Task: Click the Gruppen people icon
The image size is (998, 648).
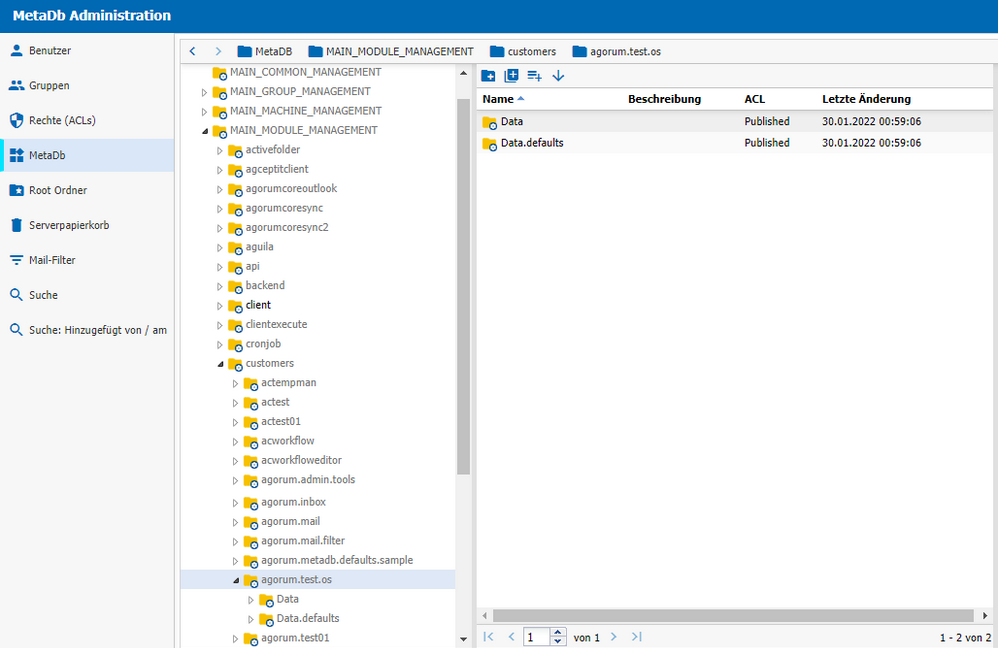Action: coord(17,85)
